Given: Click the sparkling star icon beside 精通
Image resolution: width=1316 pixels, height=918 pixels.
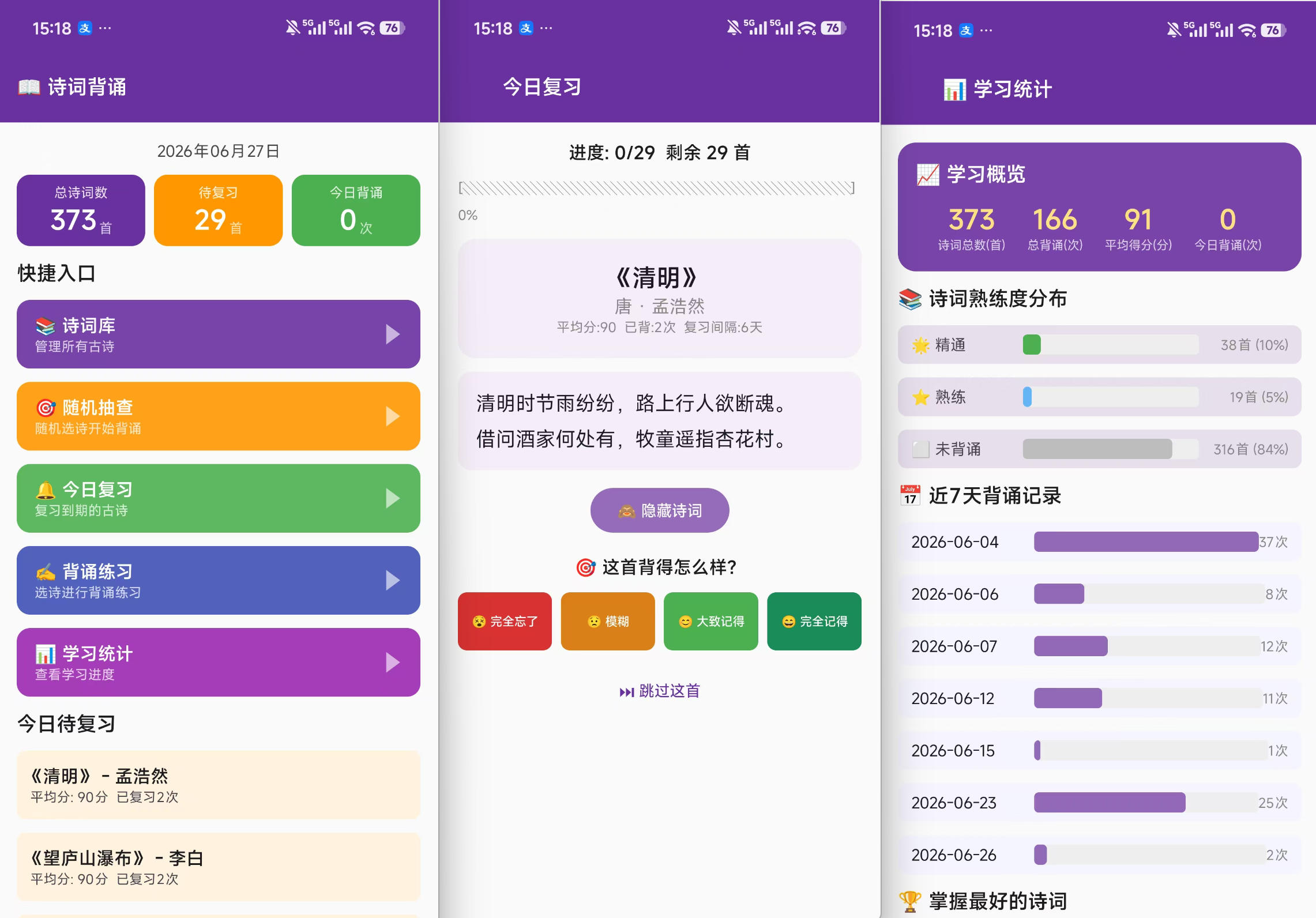Looking at the screenshot, I should [x=920, y=345].
